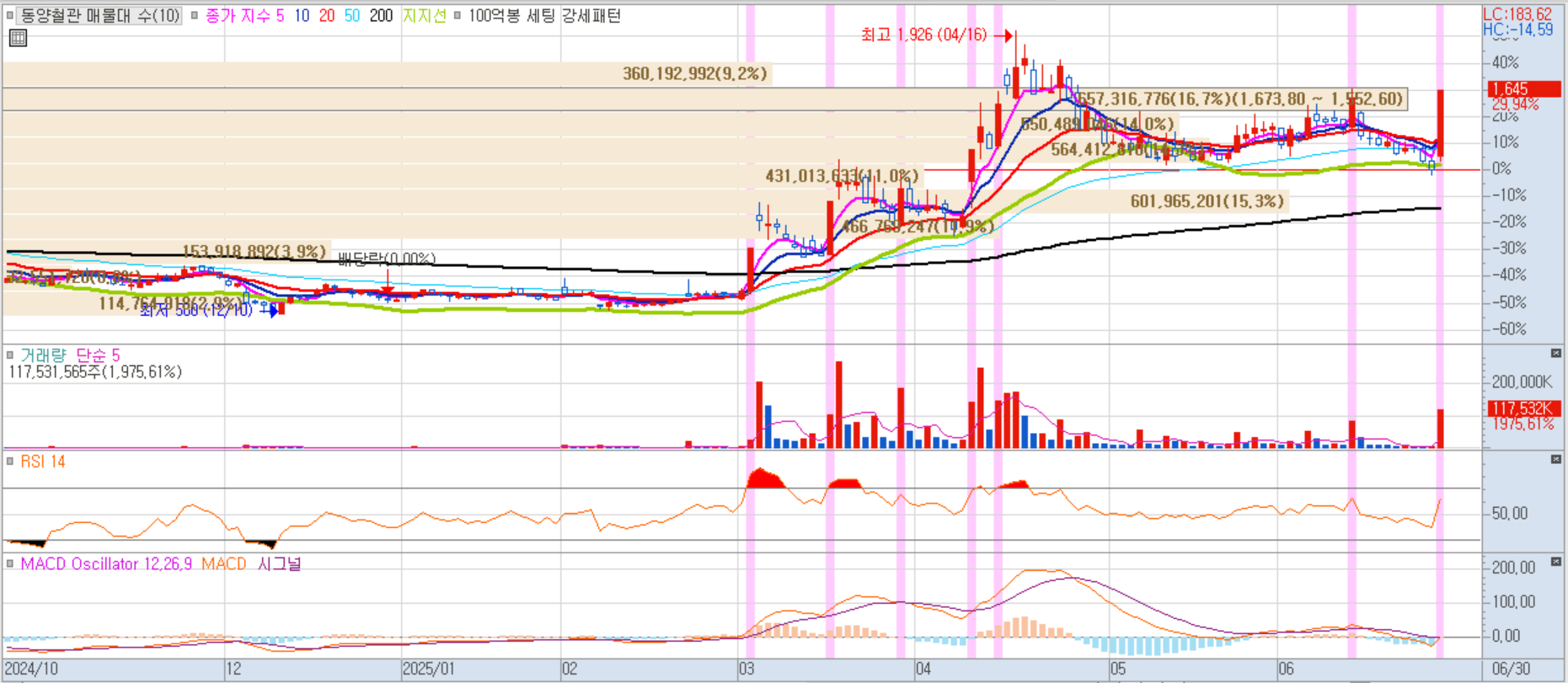This screenshot has height=683, width=1568.
Task: Click the 200,000K volume axis label
Action: (1522, 382)
